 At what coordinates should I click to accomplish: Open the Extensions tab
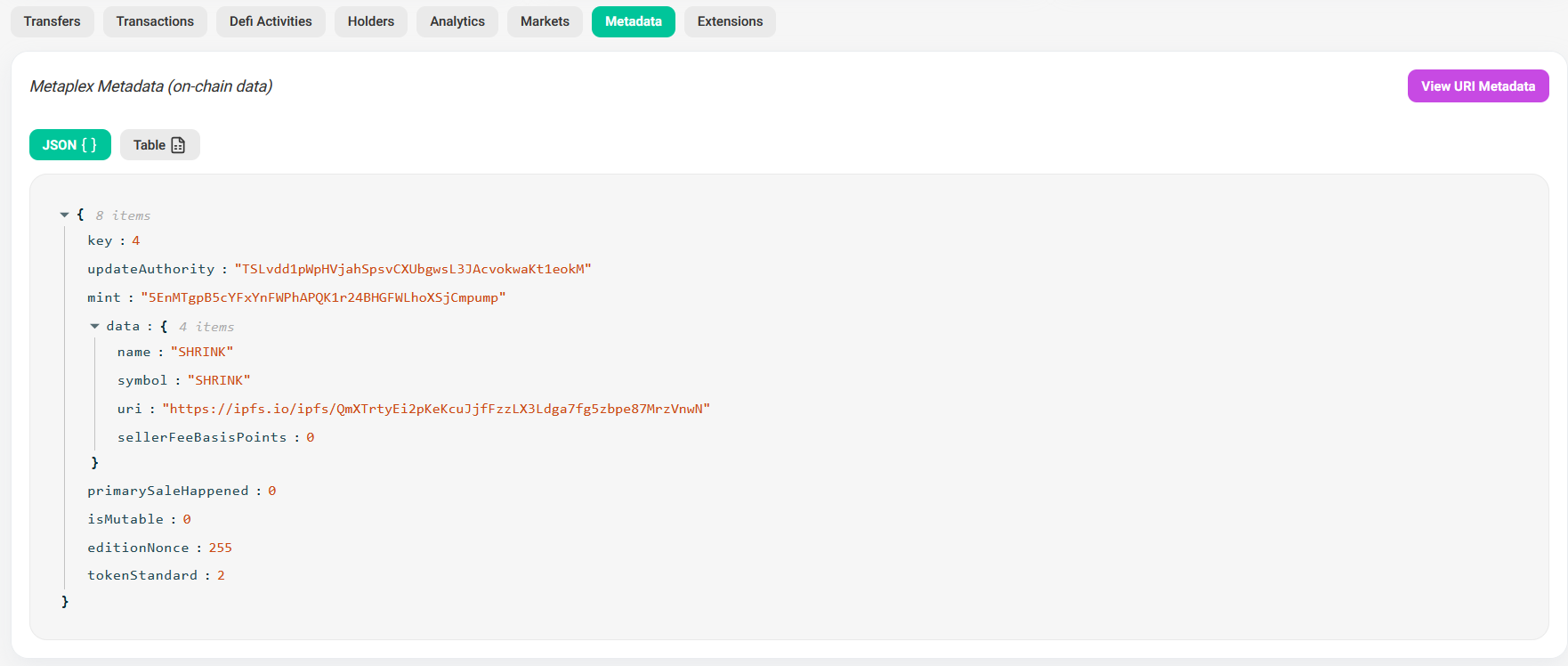pos(730,21)
